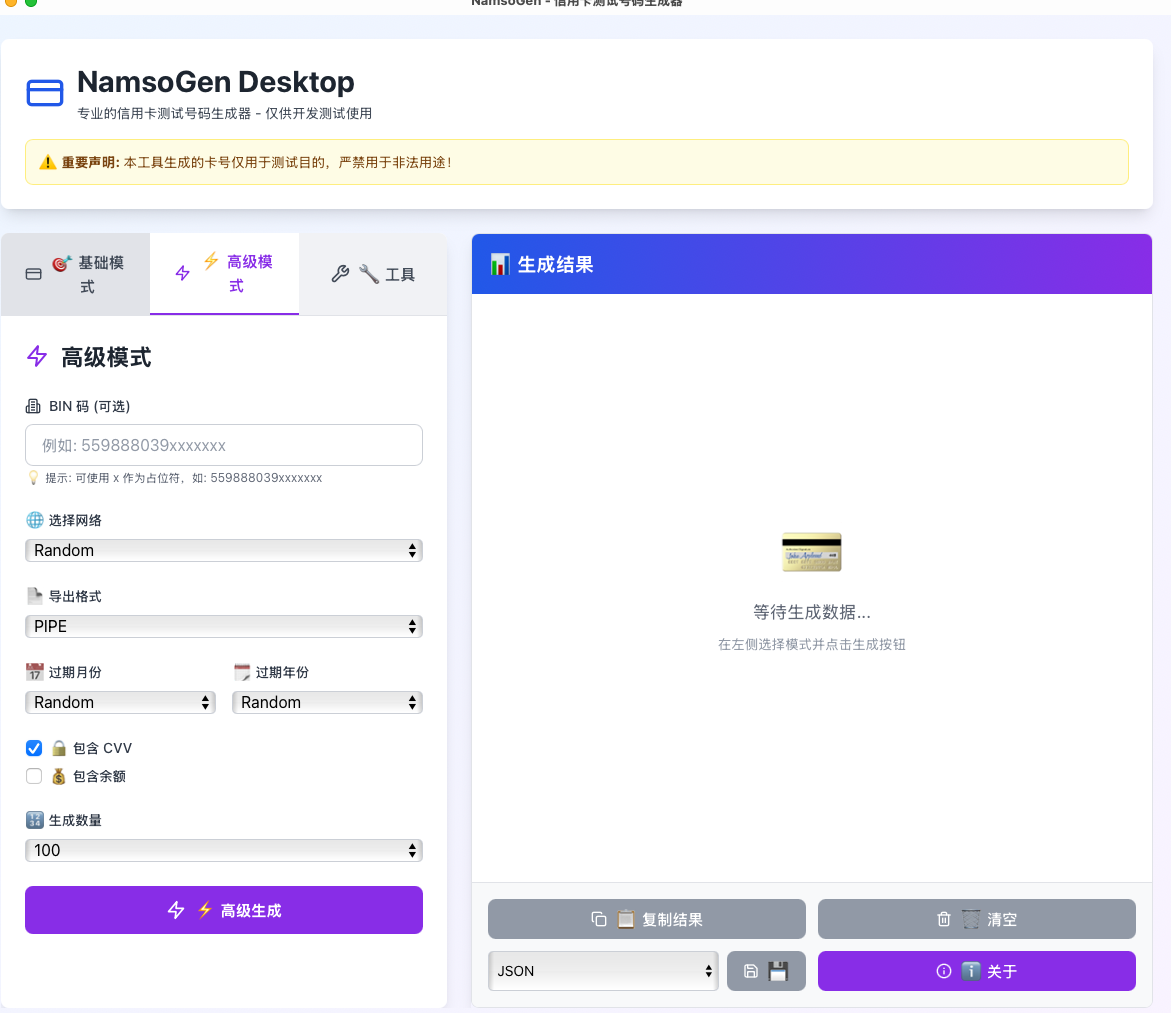The width and height of the screenshot is (1171, 1013).
Task: Switch to the 基础模式 tab
Action: [x=76, y=274]
